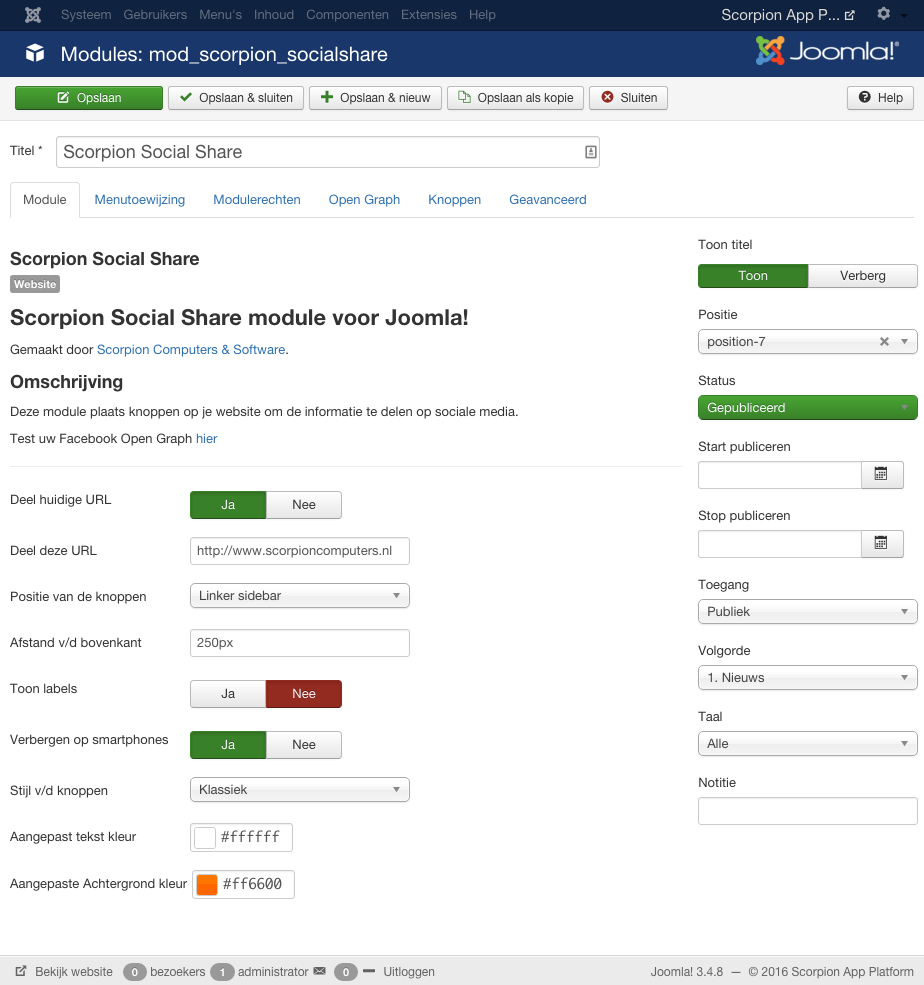Click the Afstand v/d bovenkant input field

(x=299, y=643)
